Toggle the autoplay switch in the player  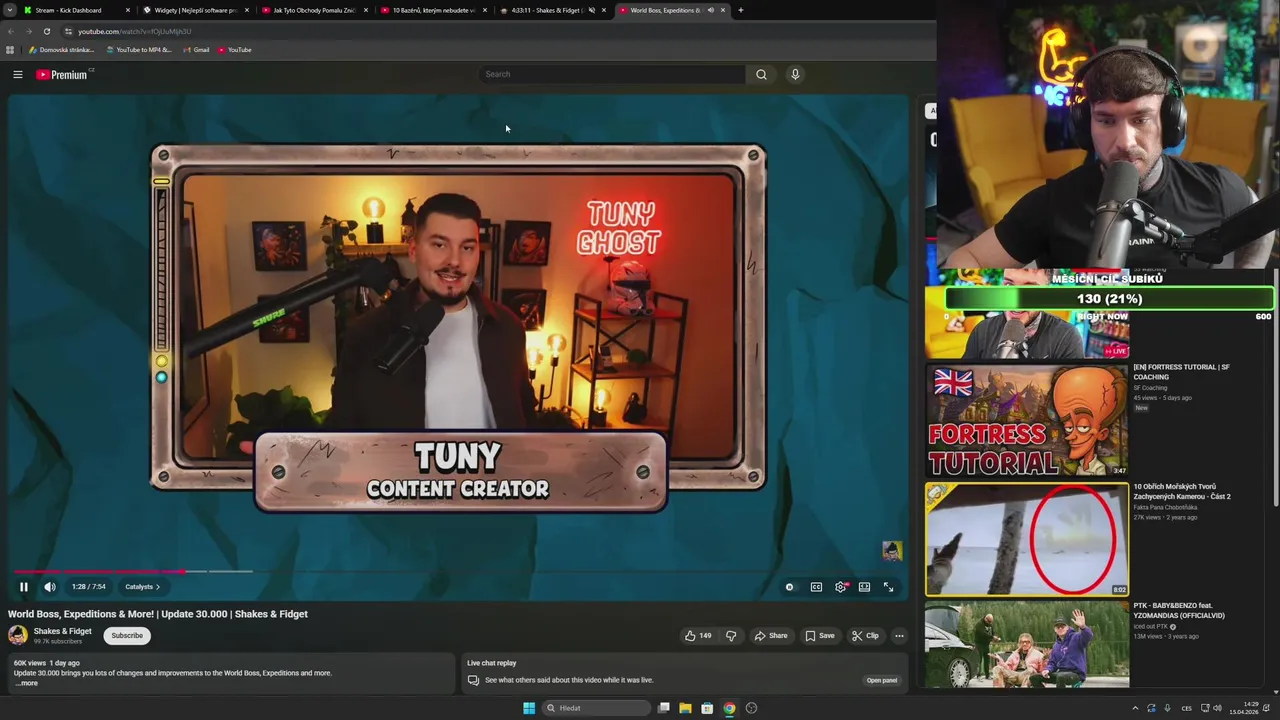(789, 587)
